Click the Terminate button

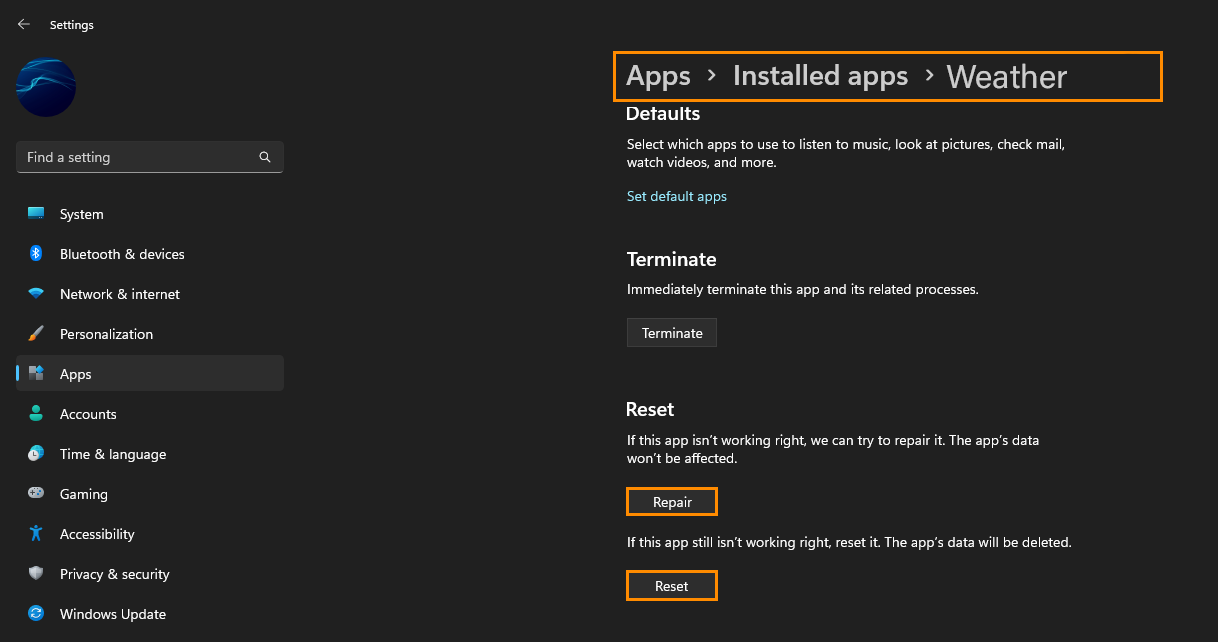click(x=672, y=333)
